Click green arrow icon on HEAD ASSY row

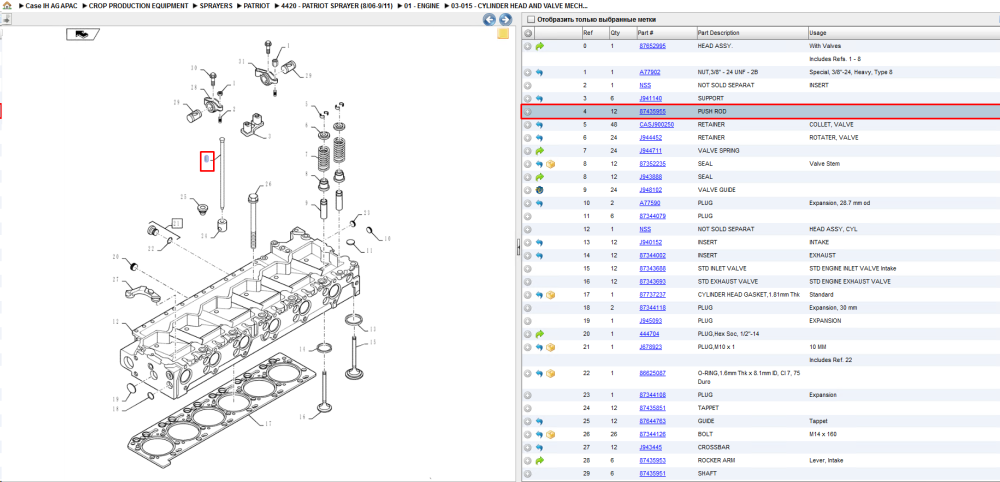click(x=540, y=46)
